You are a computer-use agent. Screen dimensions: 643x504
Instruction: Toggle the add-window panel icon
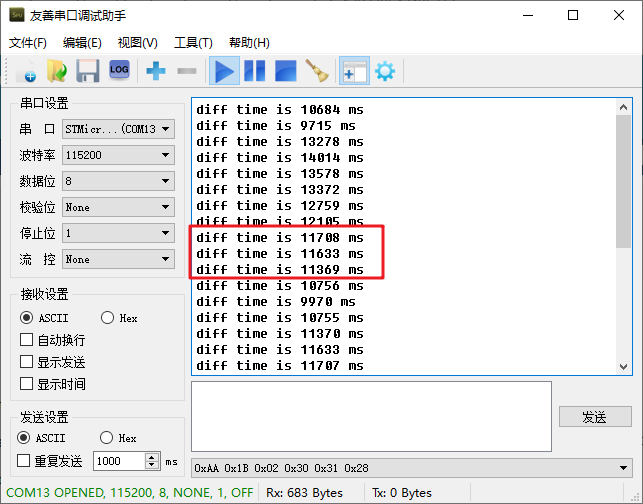(x=354, y=71)
